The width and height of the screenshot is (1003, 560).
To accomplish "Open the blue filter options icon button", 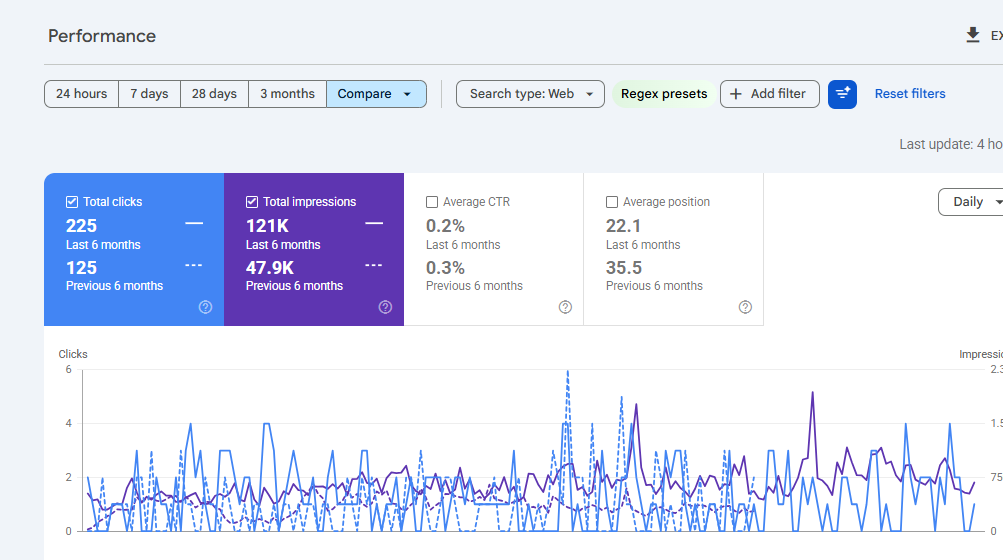I will (842, 94).
